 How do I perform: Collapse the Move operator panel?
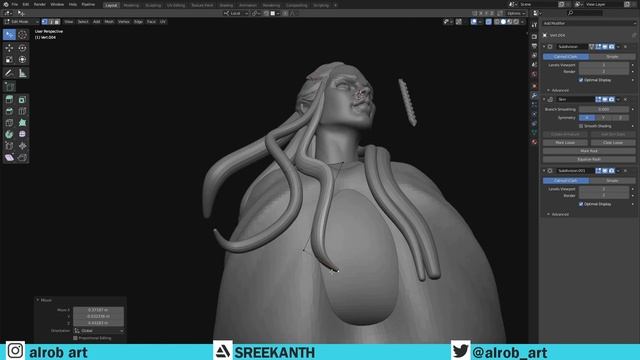38,300
